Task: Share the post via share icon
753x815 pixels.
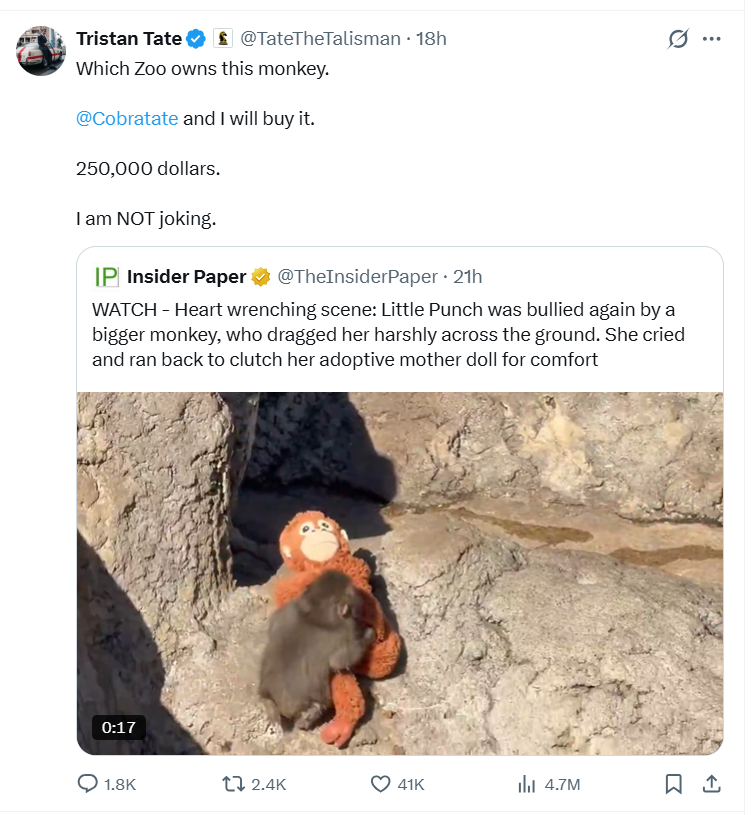Action: 712,785
